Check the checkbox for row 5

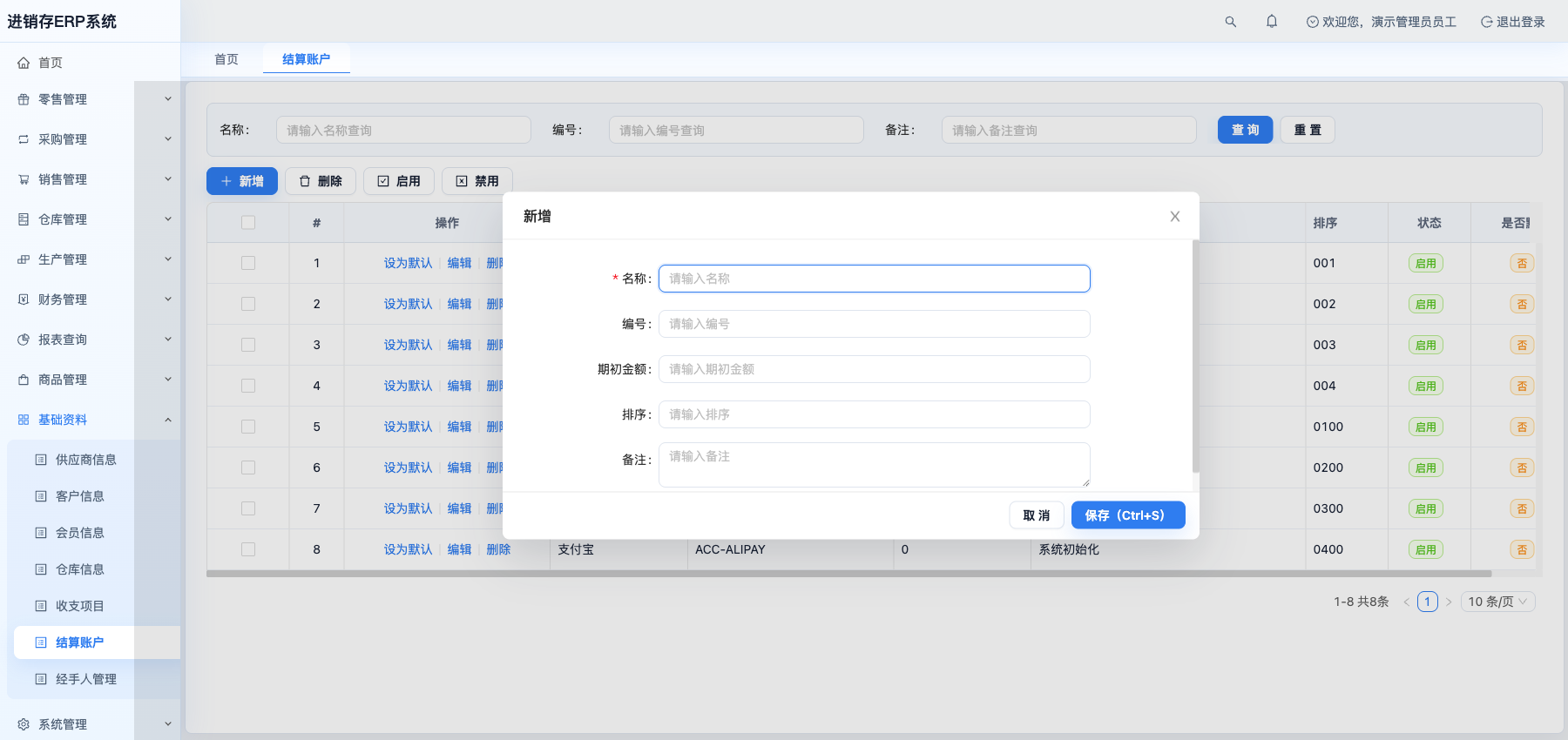tap(248, 427)
